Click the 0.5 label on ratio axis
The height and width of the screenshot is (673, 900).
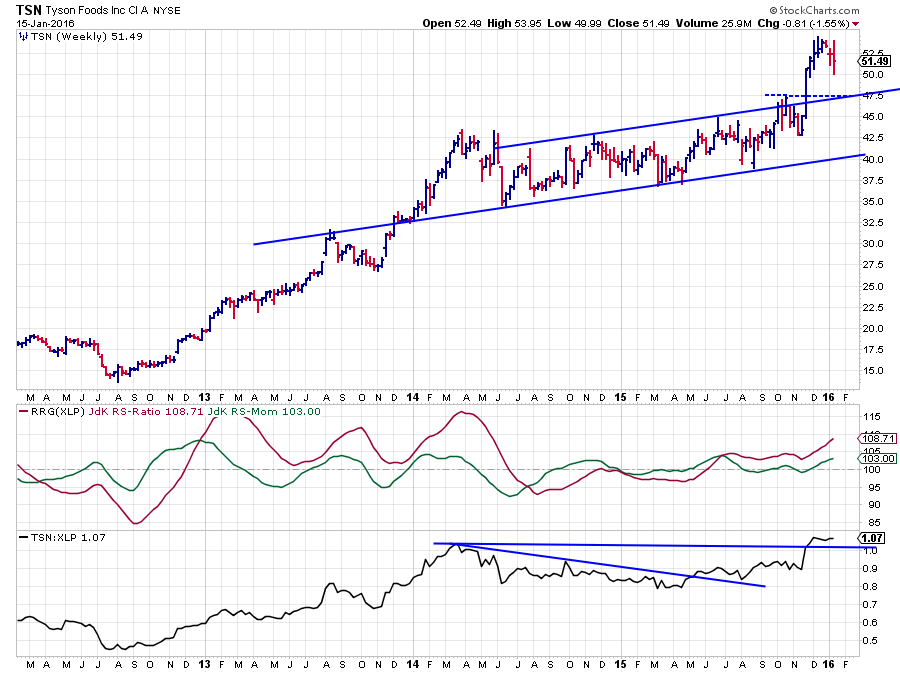click(x=870, y=641)
